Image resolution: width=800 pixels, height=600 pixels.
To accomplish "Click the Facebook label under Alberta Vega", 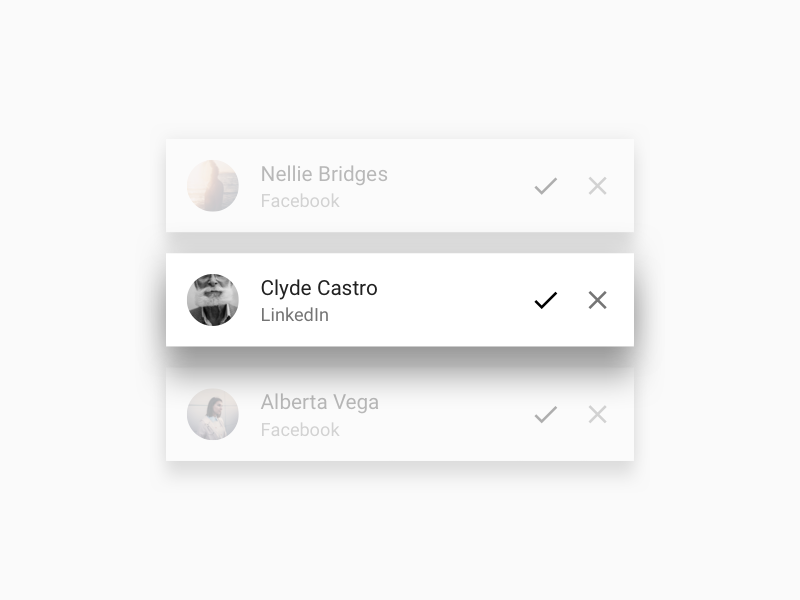I will [300, 430].
